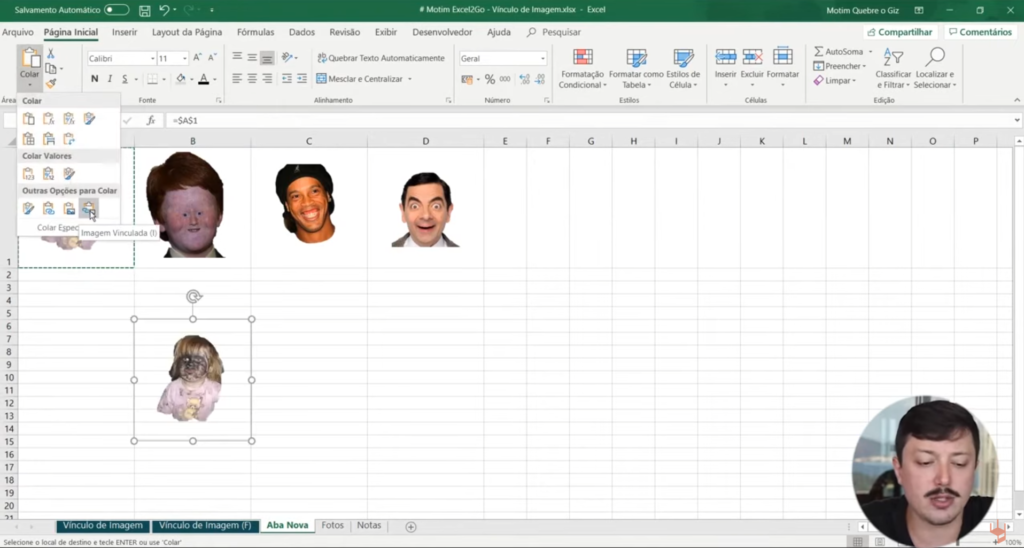Expand Estilos de Célula menu
The height and width of the screenshot is (548, 1024).
pyautogui.click(x=683, y=67)
